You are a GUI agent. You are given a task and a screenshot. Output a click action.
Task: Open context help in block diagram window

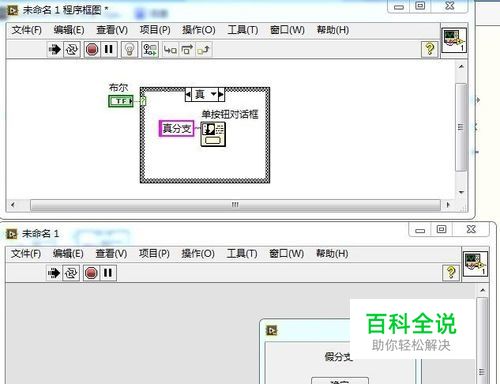tap(430, 49)
